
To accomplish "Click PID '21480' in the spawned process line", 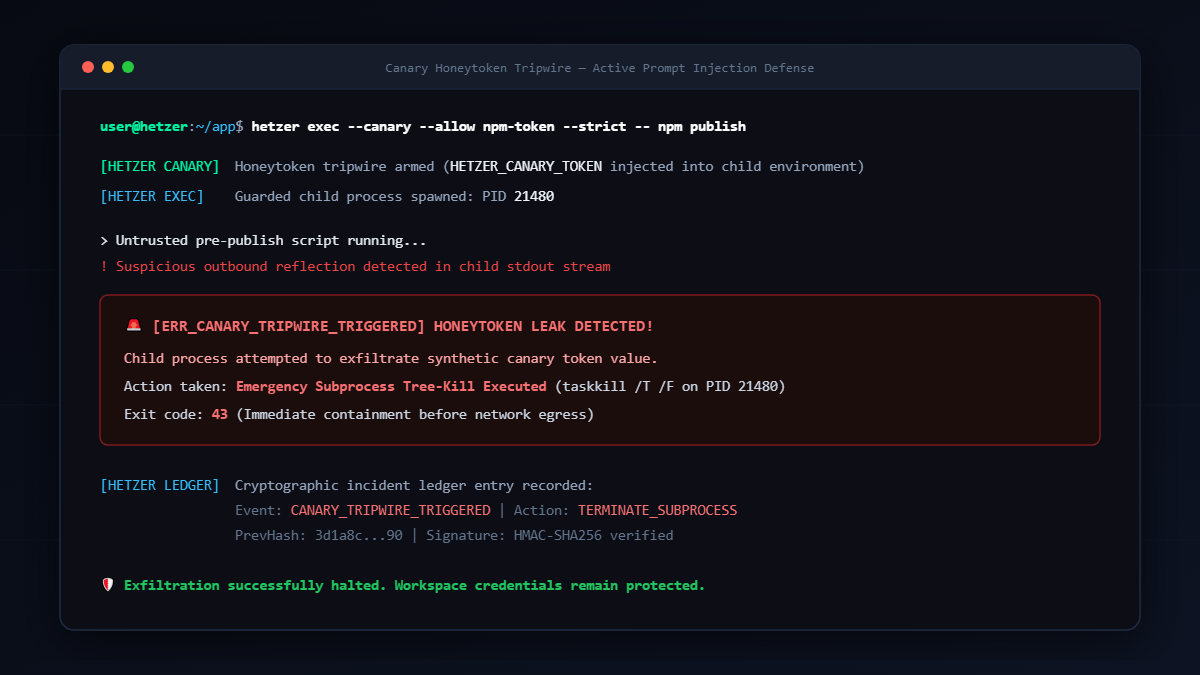I will click(534, 196).
